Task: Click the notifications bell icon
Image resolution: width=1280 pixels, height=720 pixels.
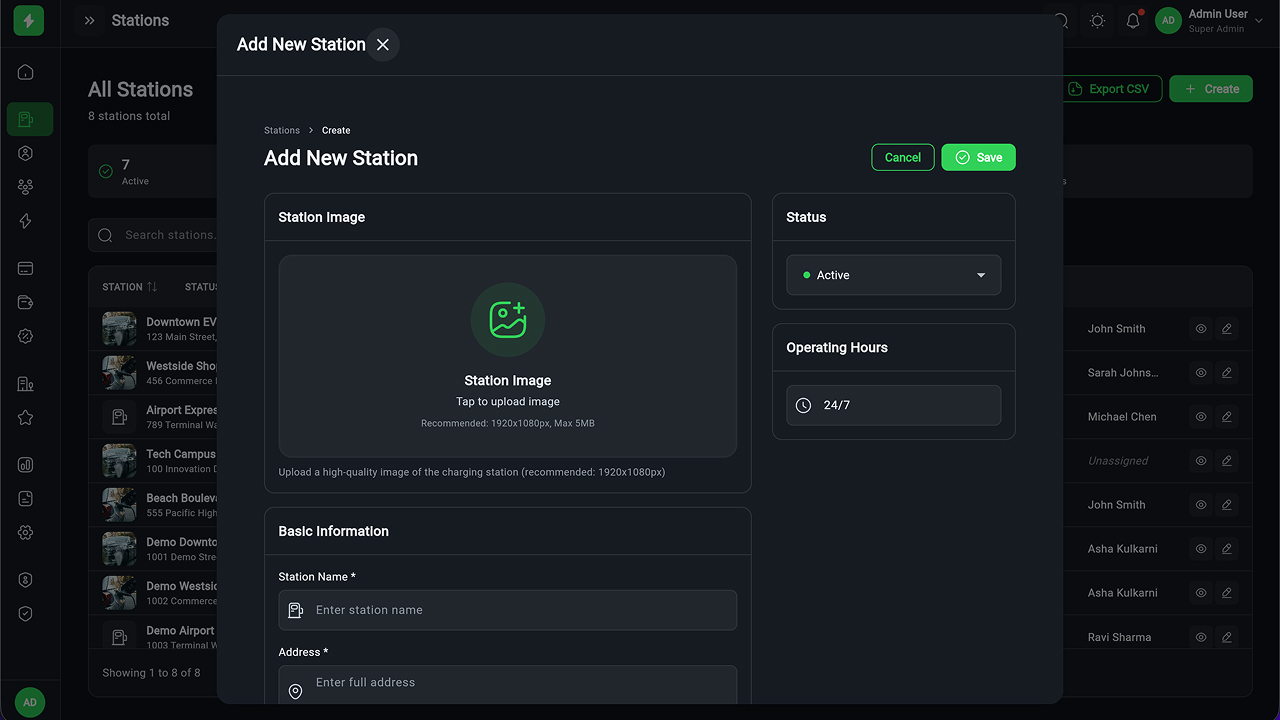Action: point(1133,21)
